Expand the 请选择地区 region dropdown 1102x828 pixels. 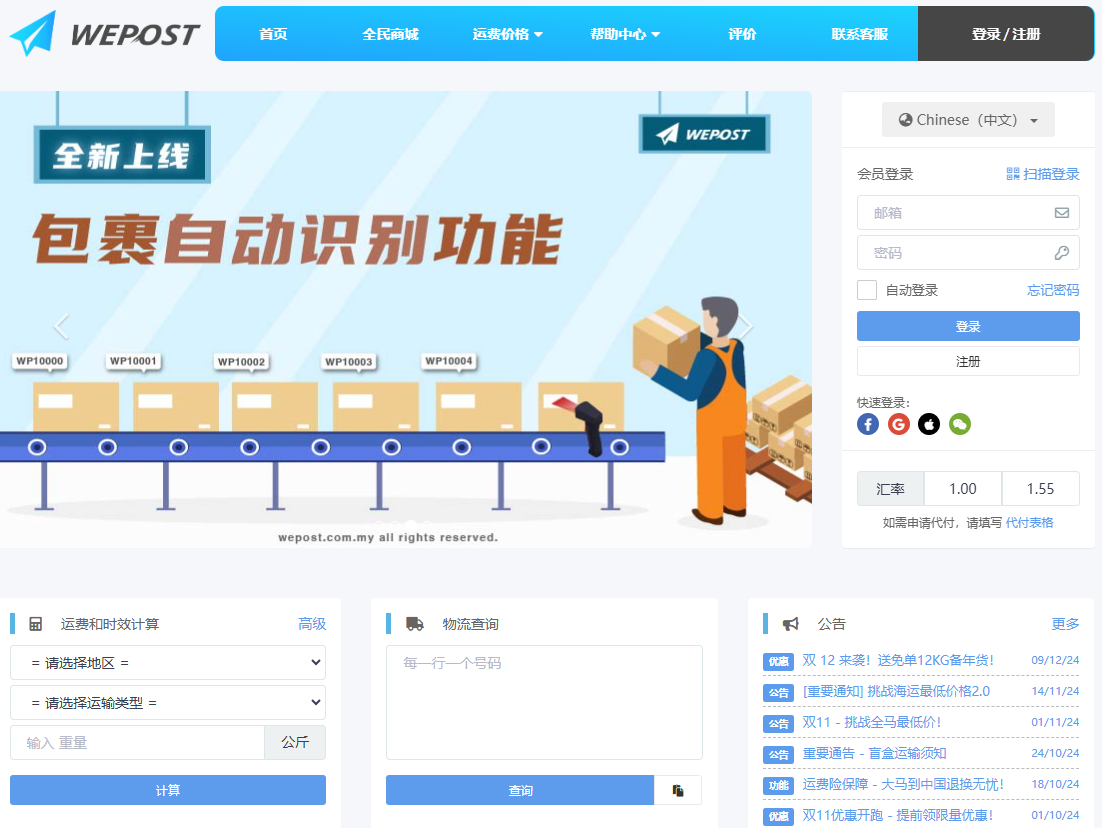pos(168,663)
